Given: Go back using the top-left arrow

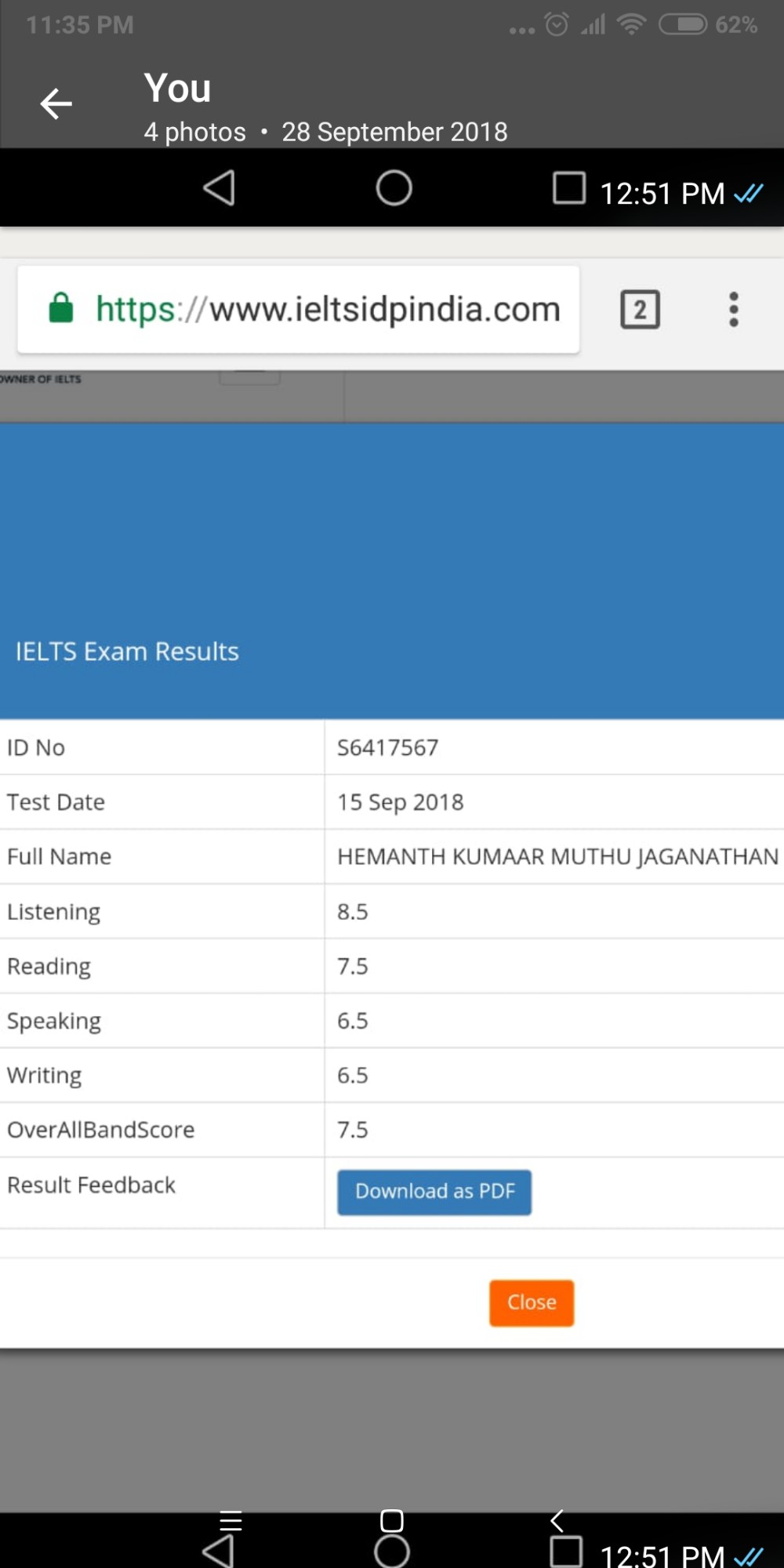Looking at the screenshot, I should tap(56, 103).
